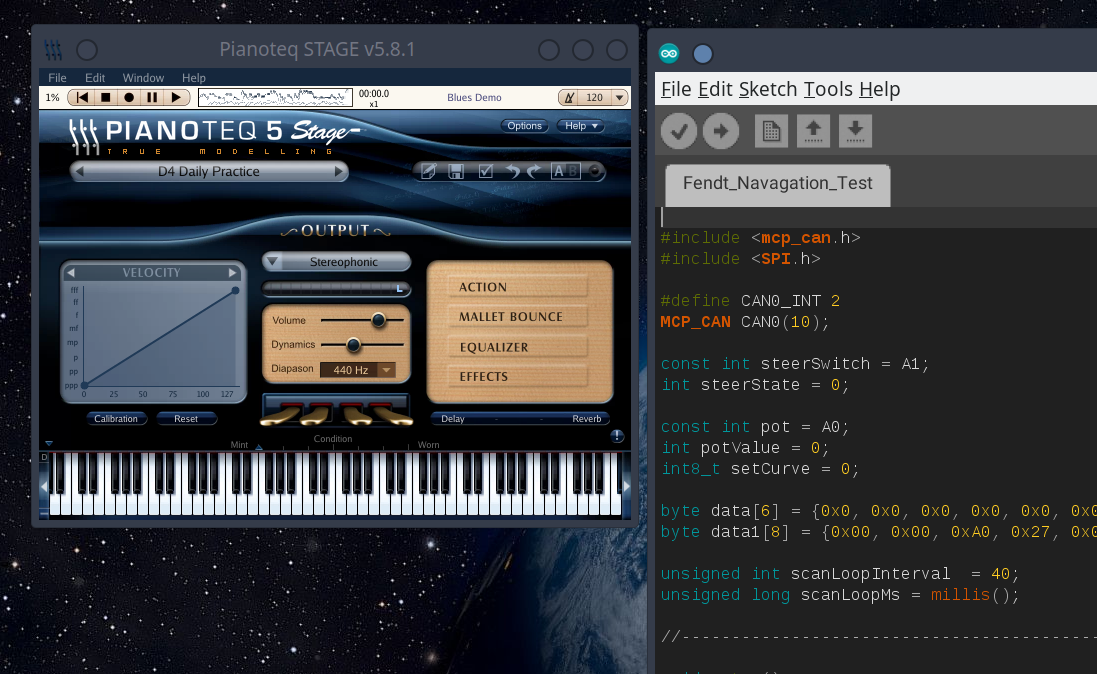Click the Condition slider marker near Mint
The height and width of the screenshot is (674, 1097).
click(259, 447)
